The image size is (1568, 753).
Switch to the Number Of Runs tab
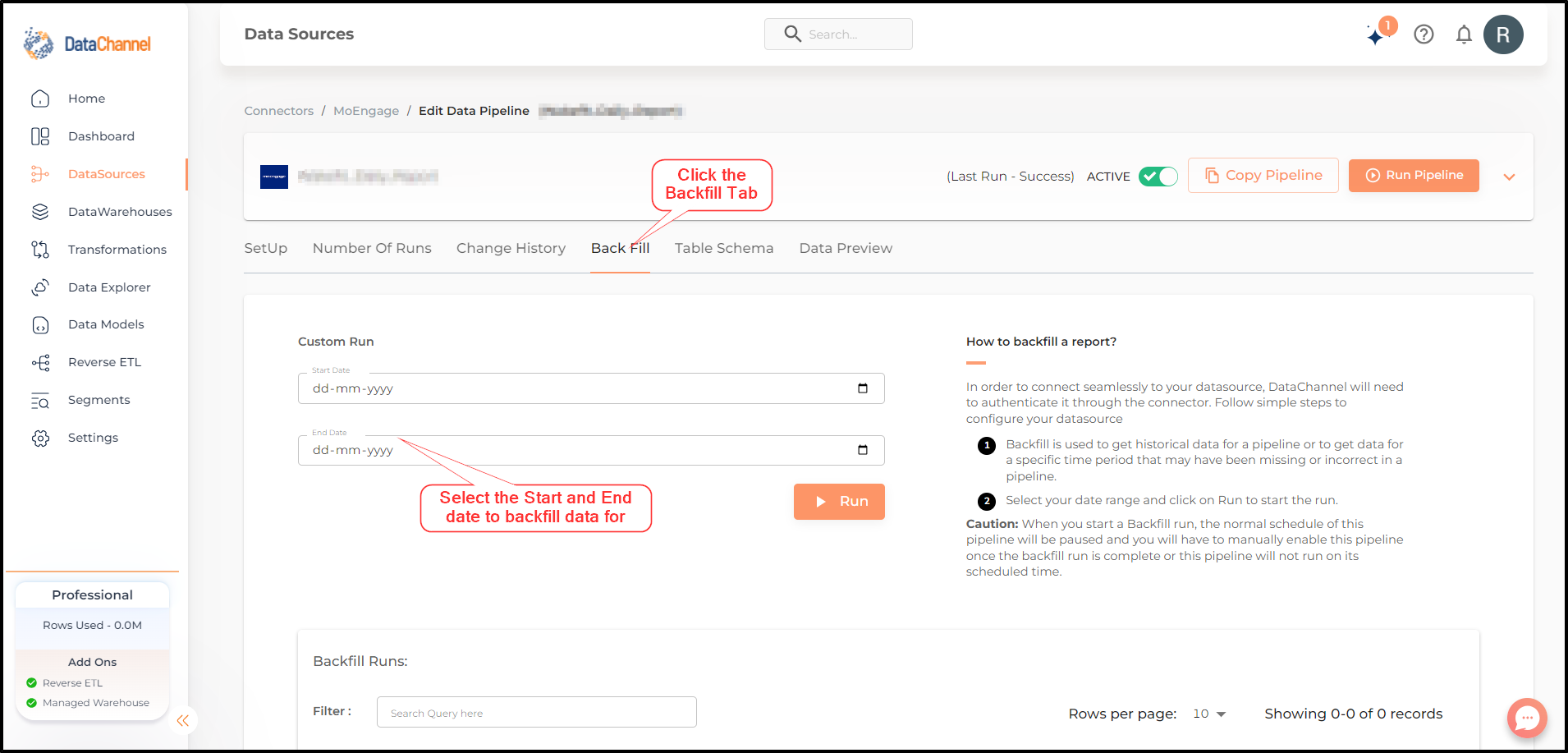(x=372, y=248)
